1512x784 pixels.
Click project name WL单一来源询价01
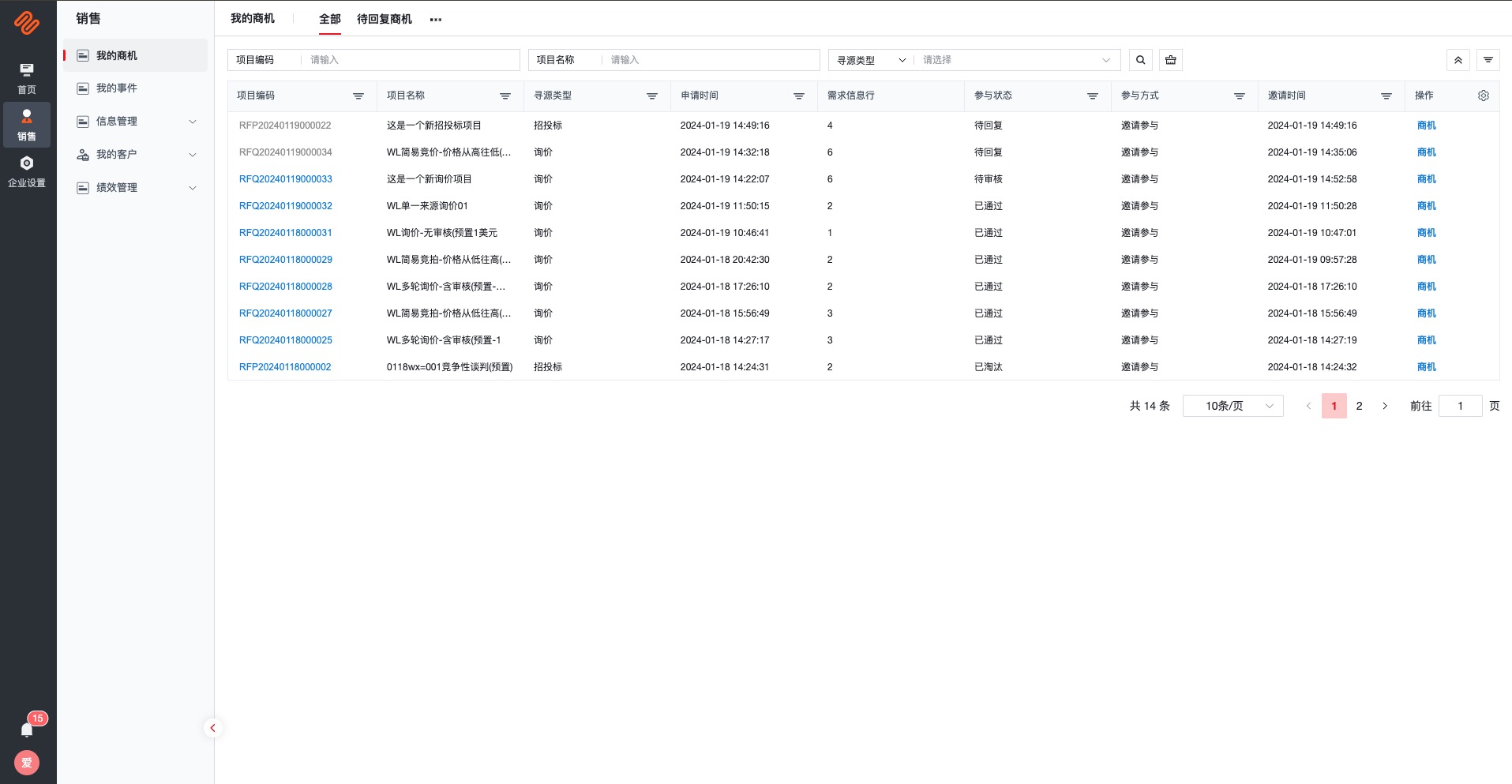click(427, 206)
